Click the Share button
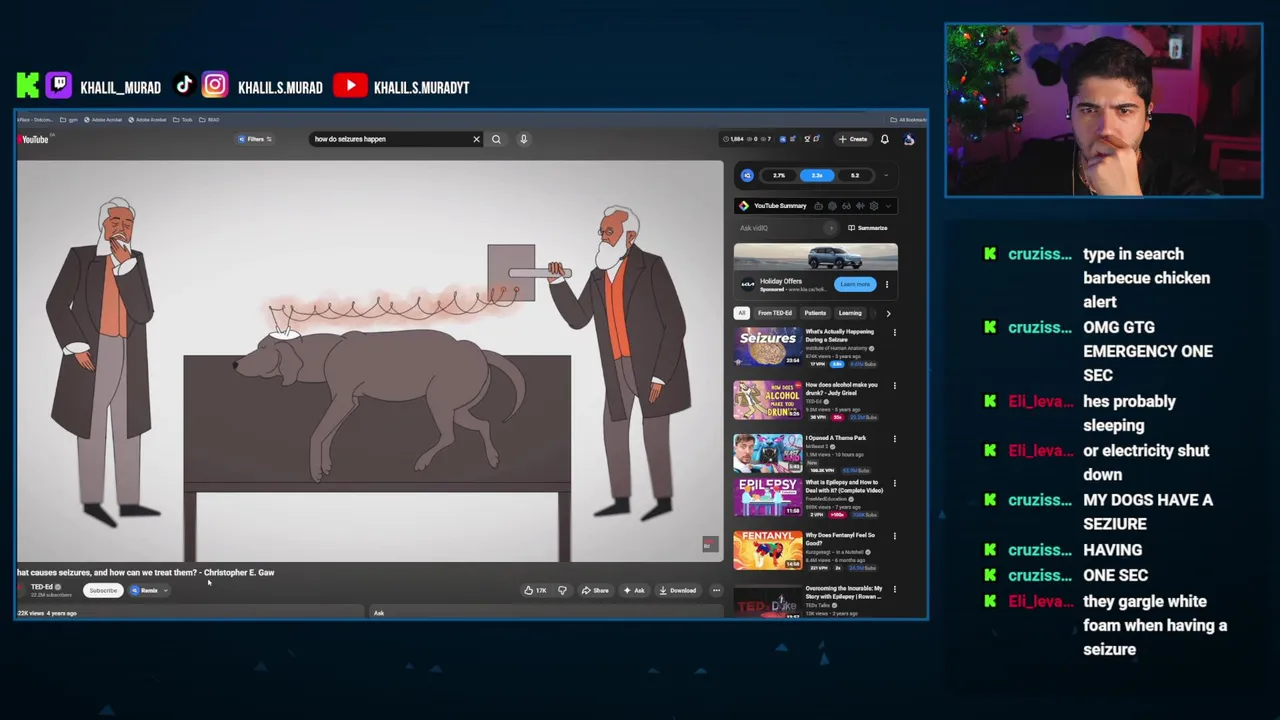The image size is (1280, 720). click(595, 590)
